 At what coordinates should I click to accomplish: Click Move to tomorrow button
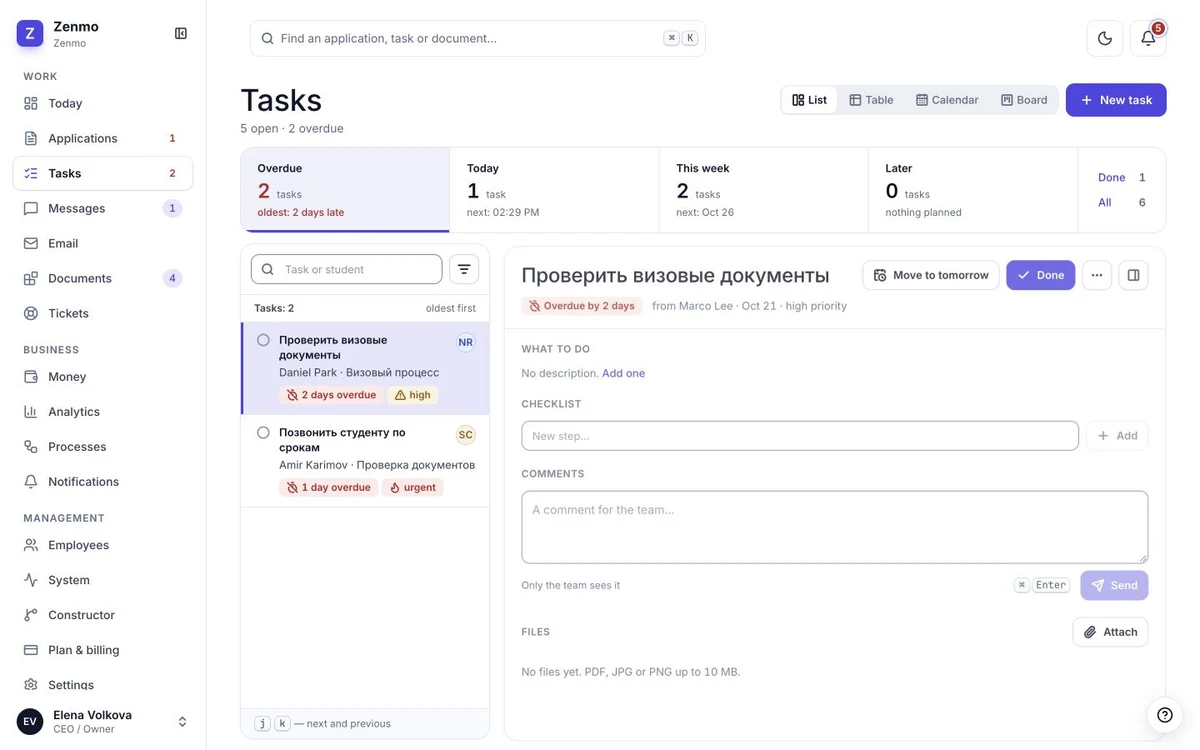931,275
